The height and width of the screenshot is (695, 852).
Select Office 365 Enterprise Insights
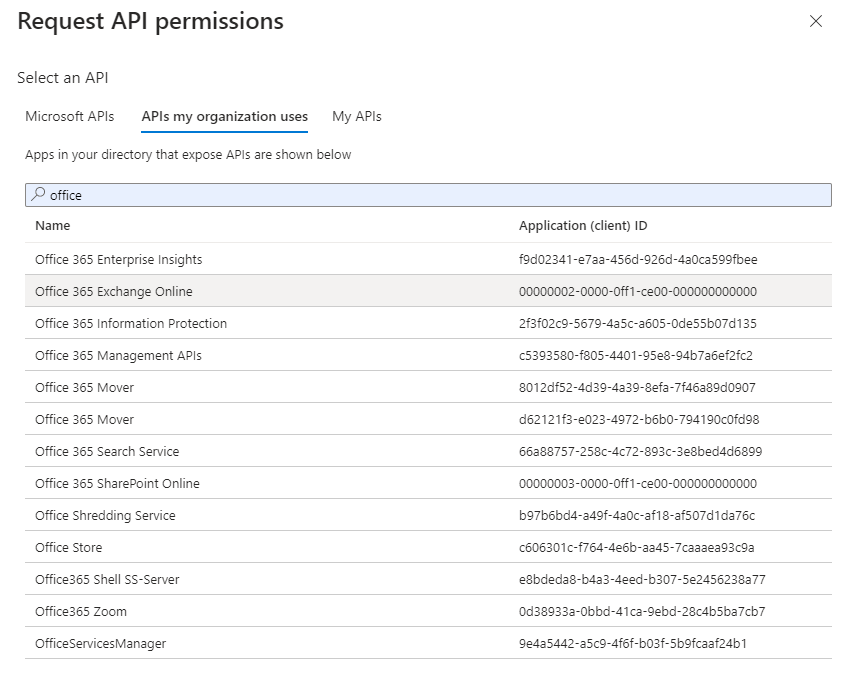click(x=428, y=259)
